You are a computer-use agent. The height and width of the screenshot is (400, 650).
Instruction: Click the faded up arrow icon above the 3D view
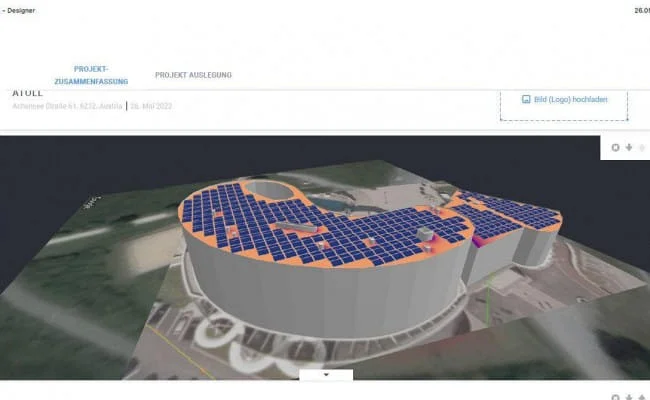(x=642, y=148)
